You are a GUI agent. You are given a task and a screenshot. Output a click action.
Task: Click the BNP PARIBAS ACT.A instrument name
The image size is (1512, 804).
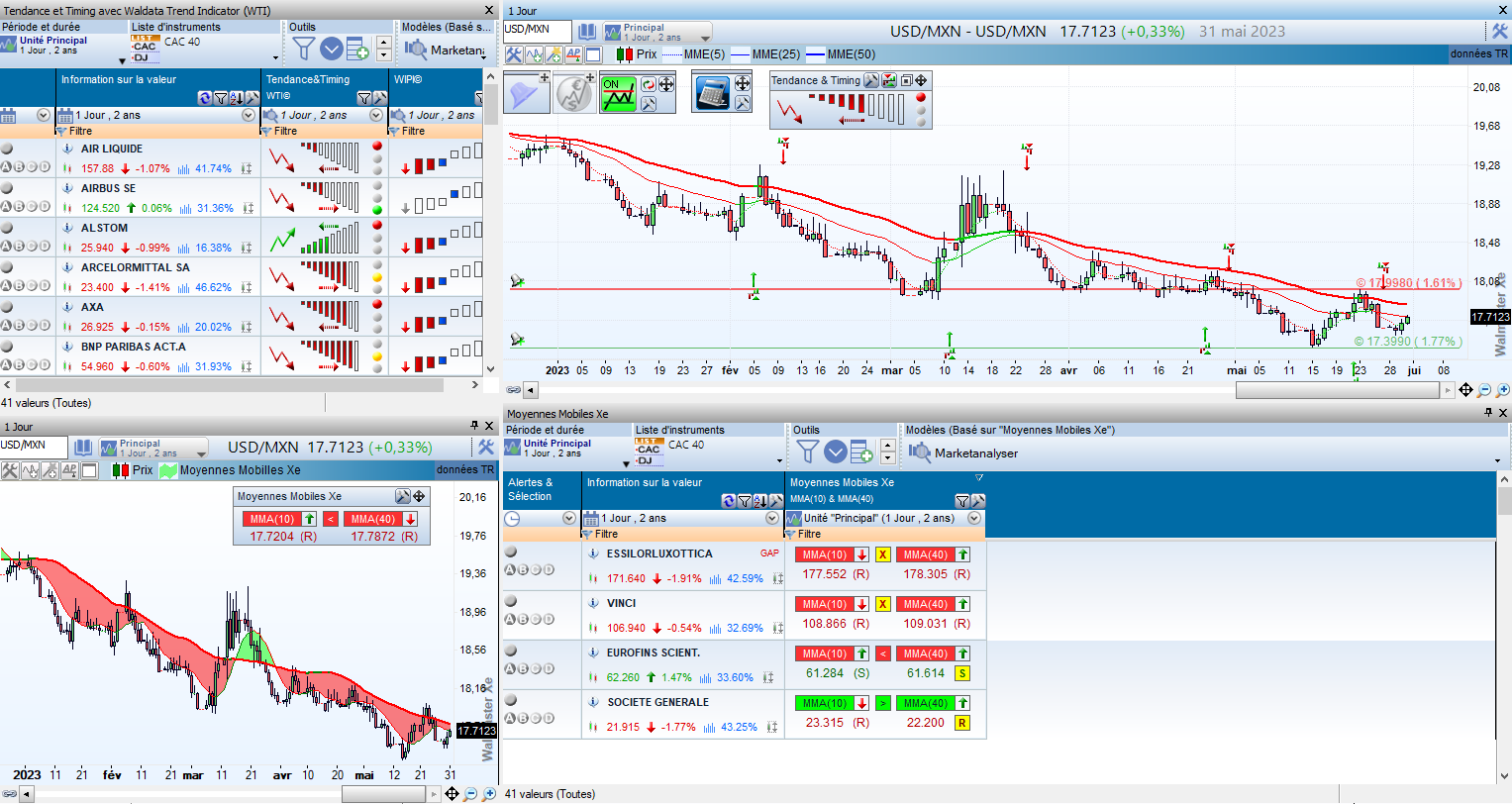click(x=134, y=347)
